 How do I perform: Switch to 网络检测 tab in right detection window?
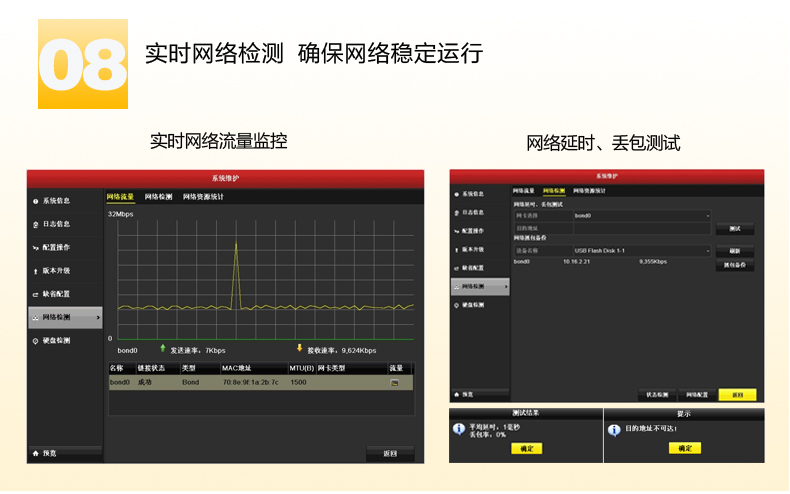pyautogui.click(x=554, y=191)
